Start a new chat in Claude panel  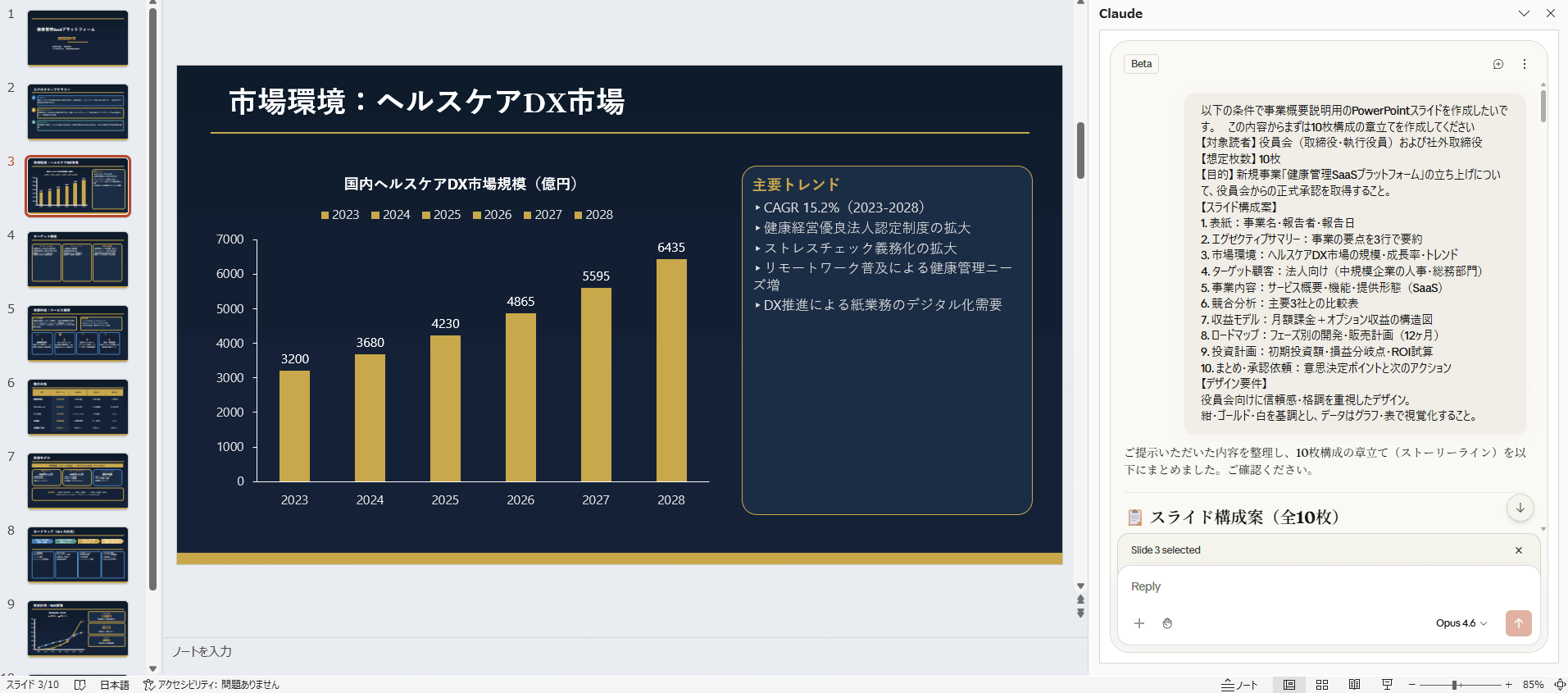1498,64
